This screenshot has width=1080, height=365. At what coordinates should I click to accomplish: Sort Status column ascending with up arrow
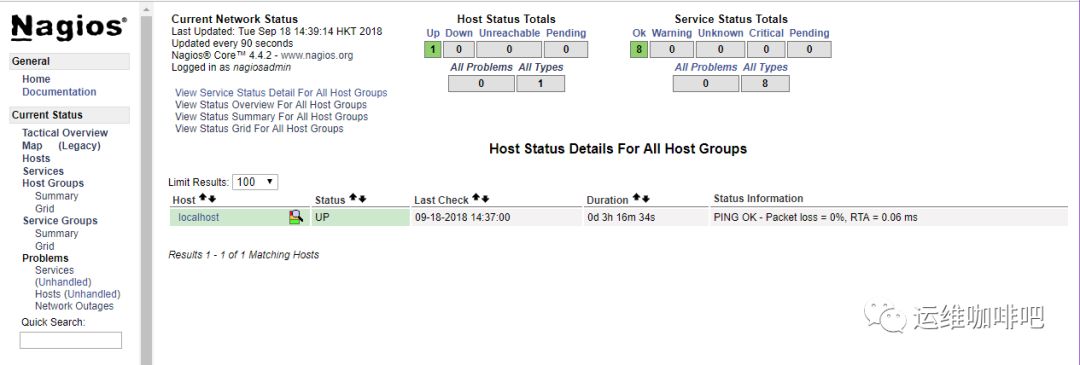[x=353, y=198]
